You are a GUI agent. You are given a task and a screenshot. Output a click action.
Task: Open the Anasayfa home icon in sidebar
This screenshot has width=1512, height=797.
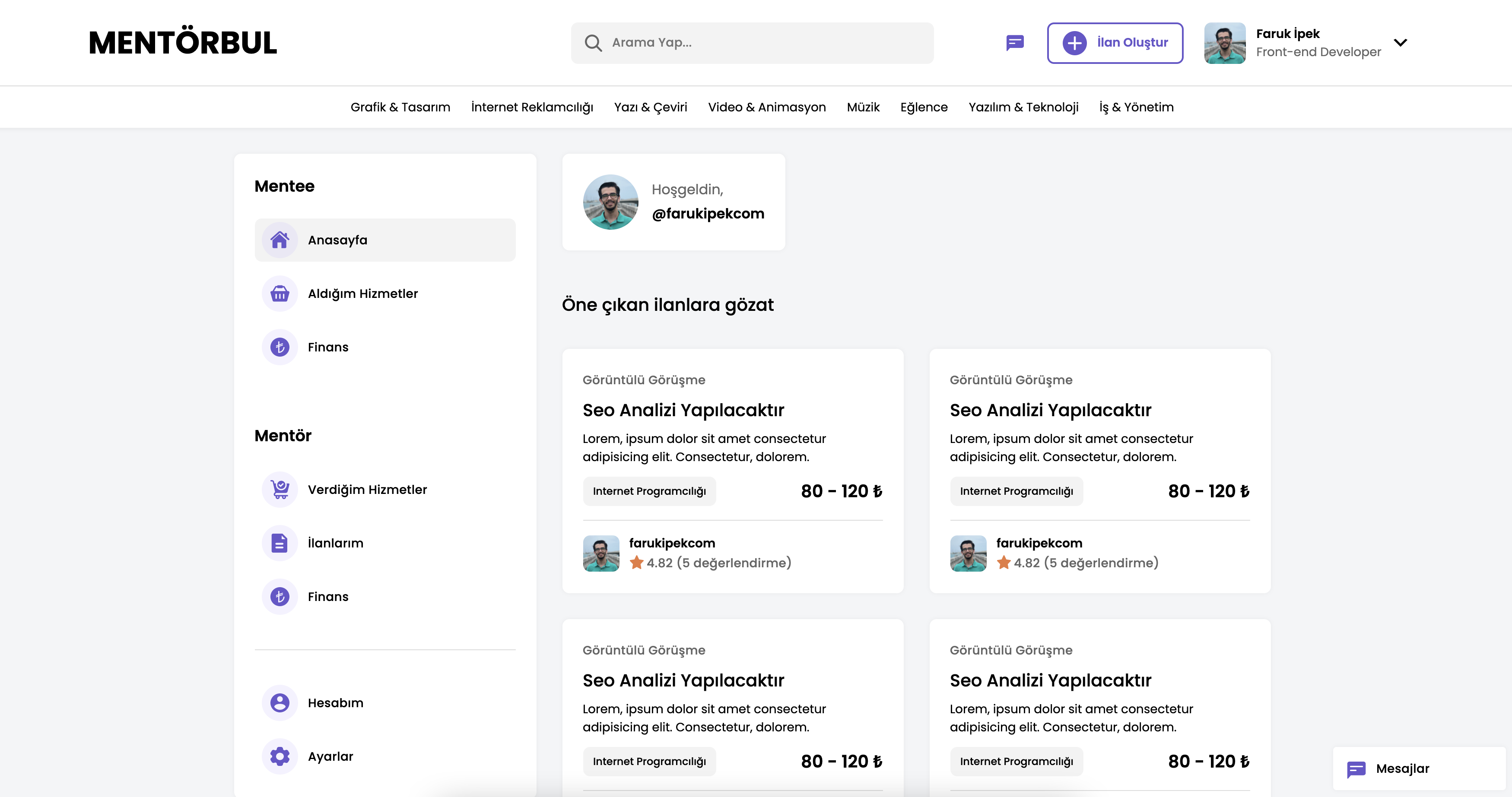coord(280,239)
